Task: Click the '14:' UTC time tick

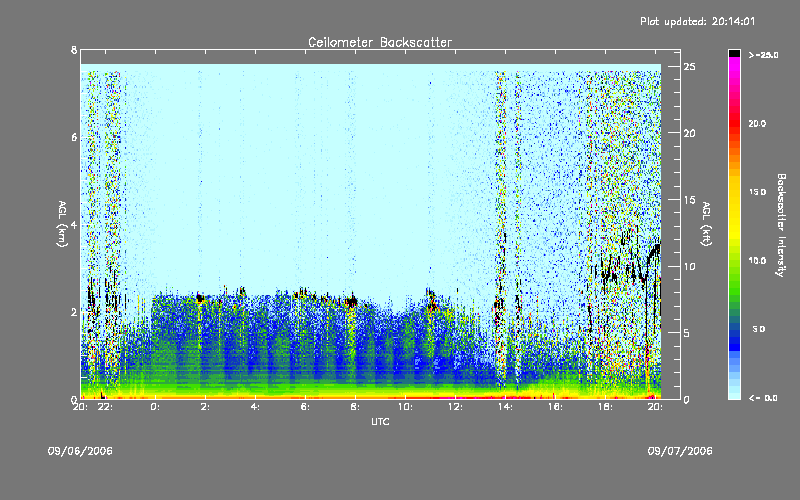Action: click(x=505, y=407)
